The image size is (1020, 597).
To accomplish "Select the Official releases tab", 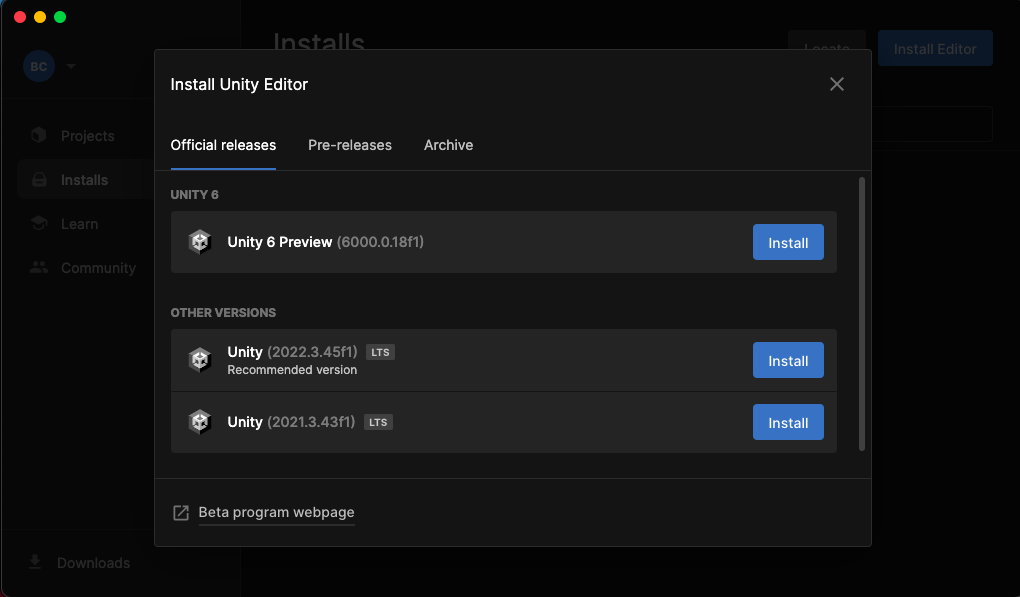I will [223, 145].
